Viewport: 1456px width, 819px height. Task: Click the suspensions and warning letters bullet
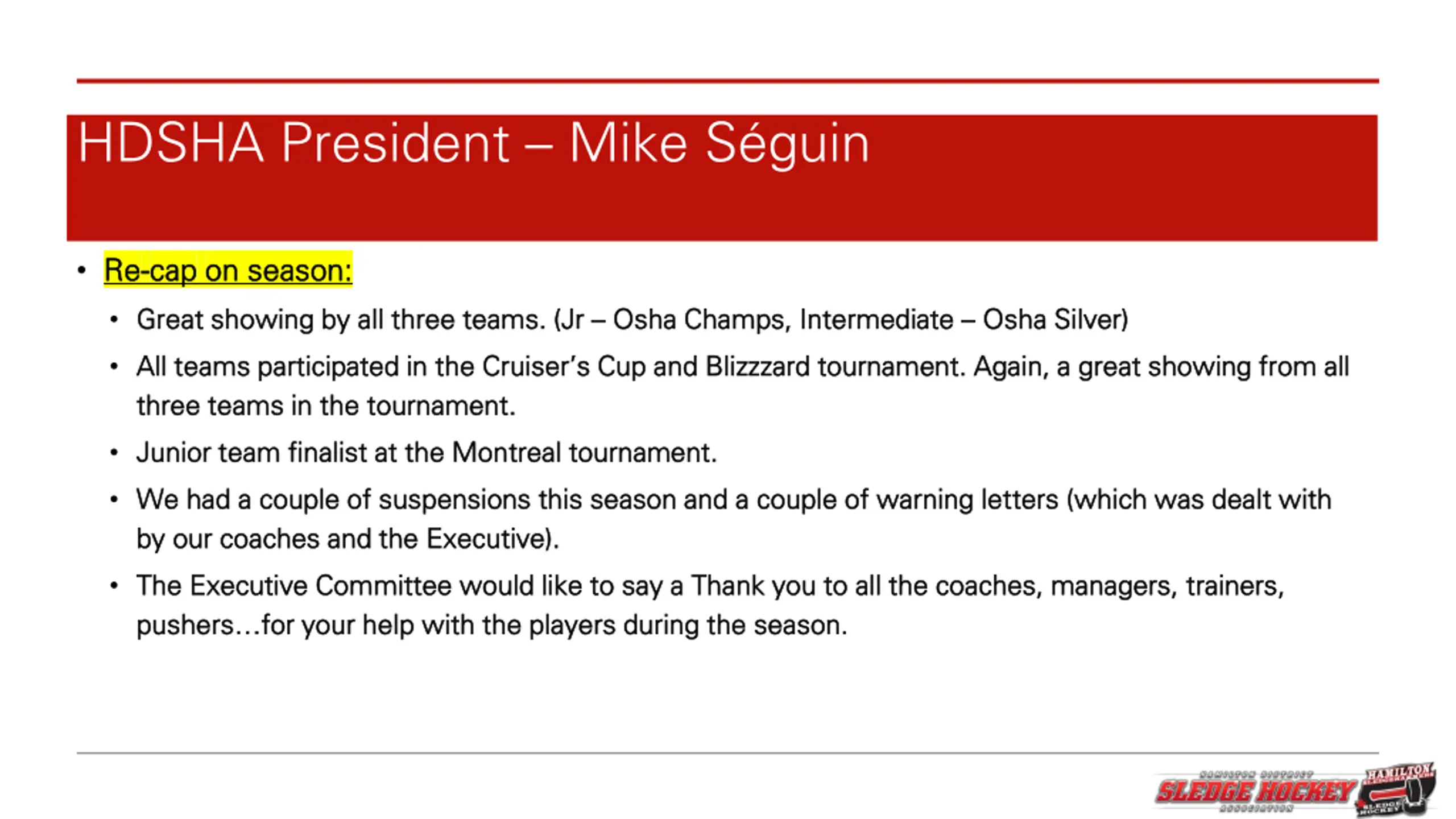[734, 519]
